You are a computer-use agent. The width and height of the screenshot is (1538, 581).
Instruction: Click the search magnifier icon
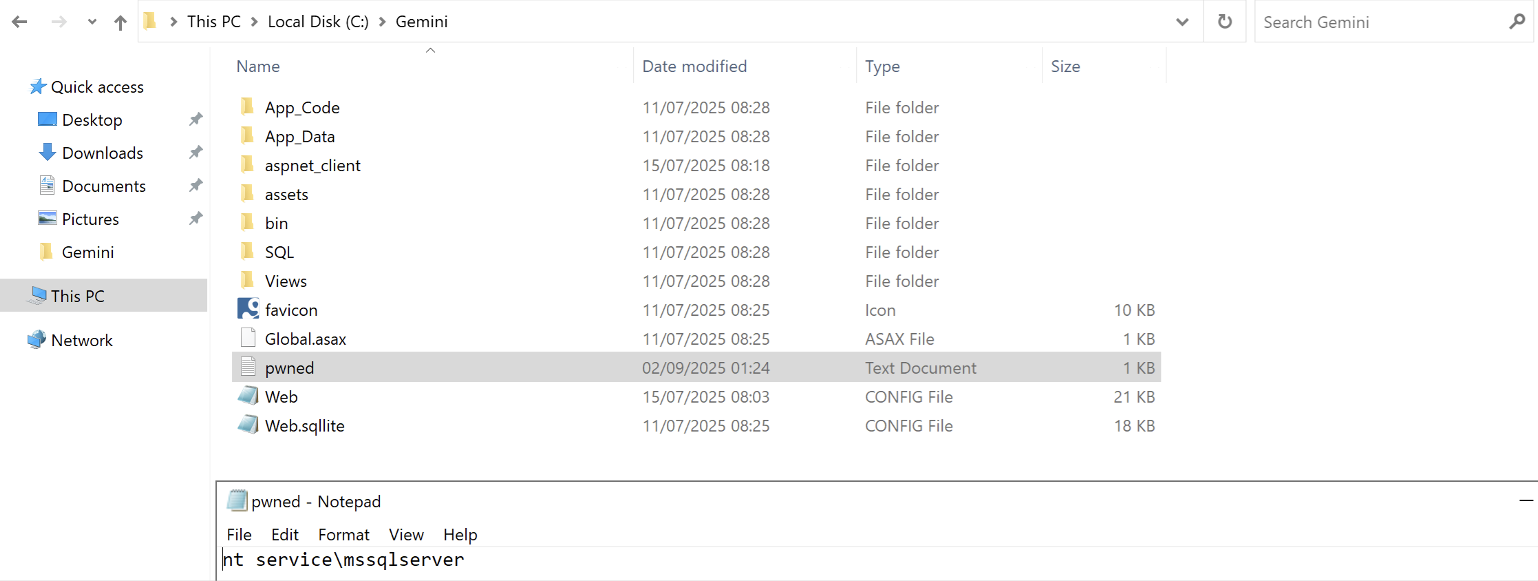pyautogui.click(x=1518, y=21)
